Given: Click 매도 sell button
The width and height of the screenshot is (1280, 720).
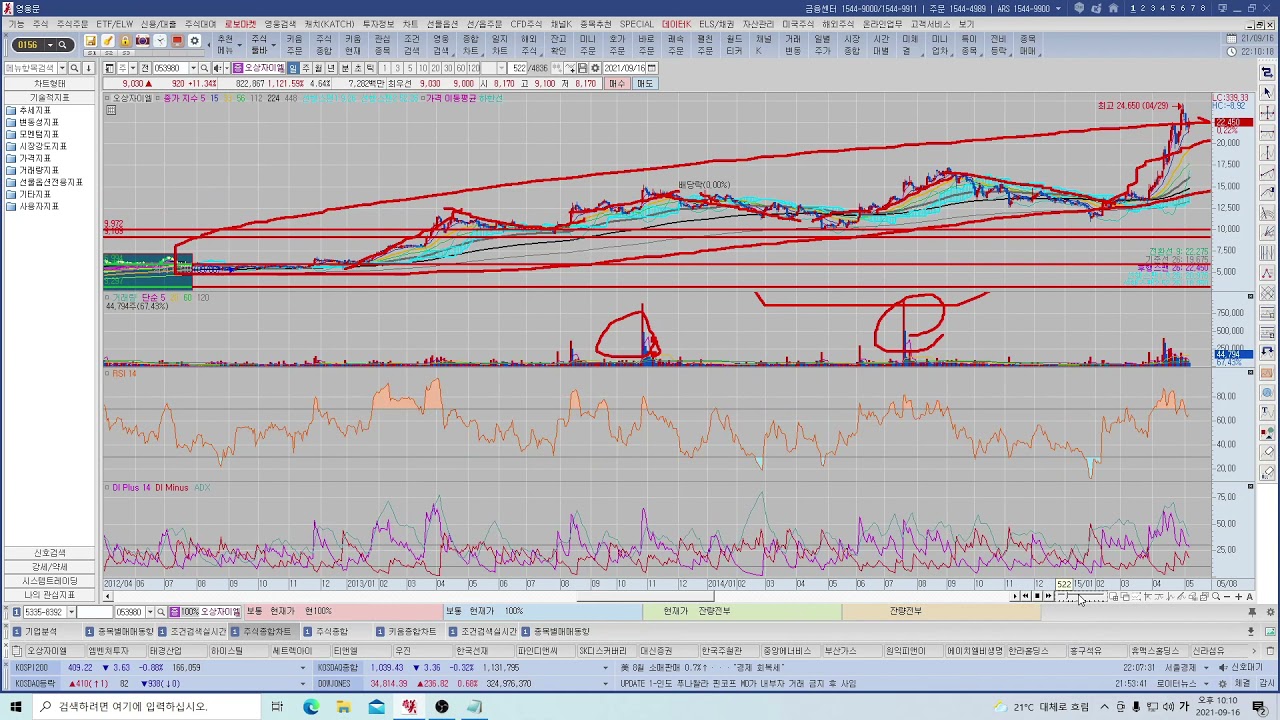Looking at the screenshot, I should tap(645, 84).
